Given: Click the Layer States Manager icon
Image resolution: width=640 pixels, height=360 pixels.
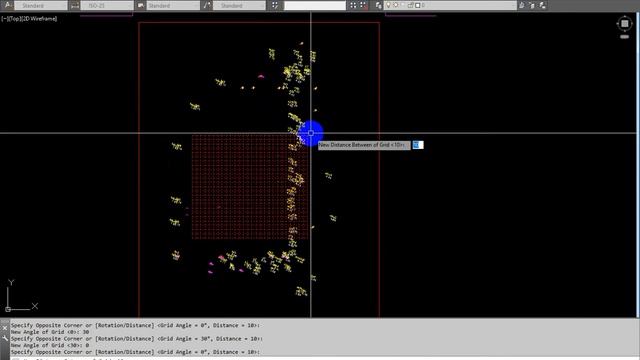Looking at the screenshot, I should [542, 5].
